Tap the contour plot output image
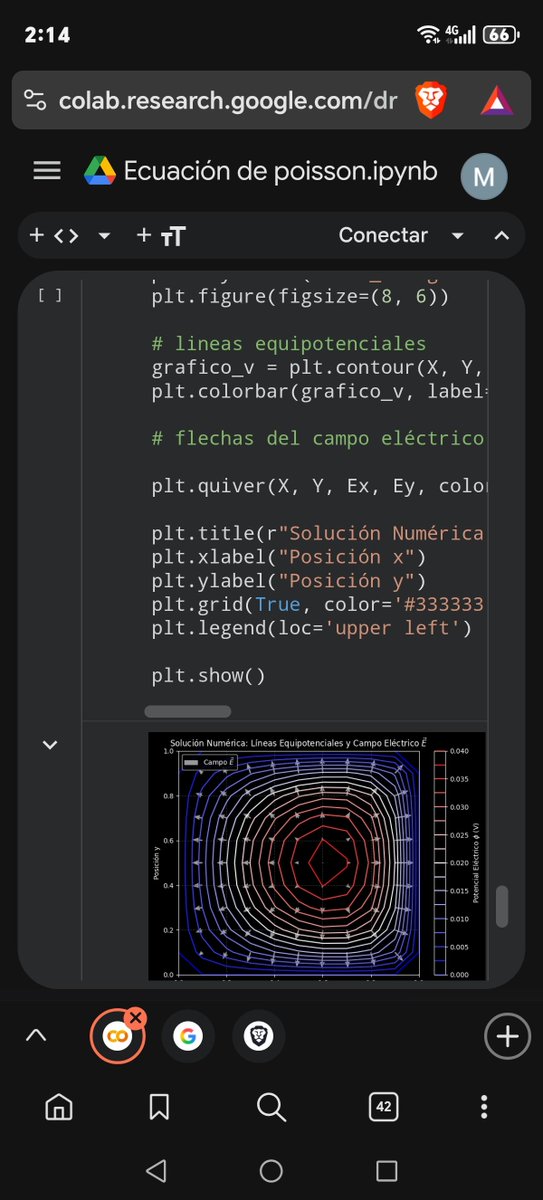Image resolution: width=543 pixels, height=1200 pixels. [317, 856]
